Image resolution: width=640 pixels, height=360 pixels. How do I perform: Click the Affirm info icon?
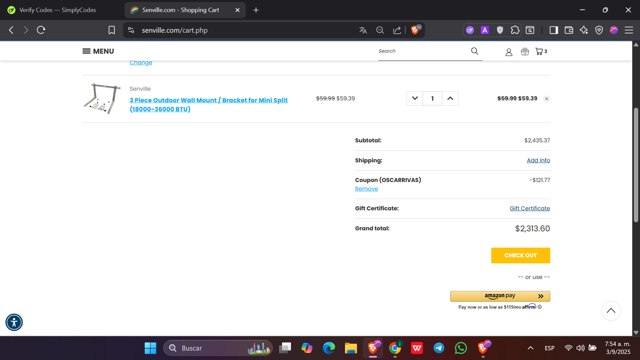pyautogui.click(x=540, y=307)
